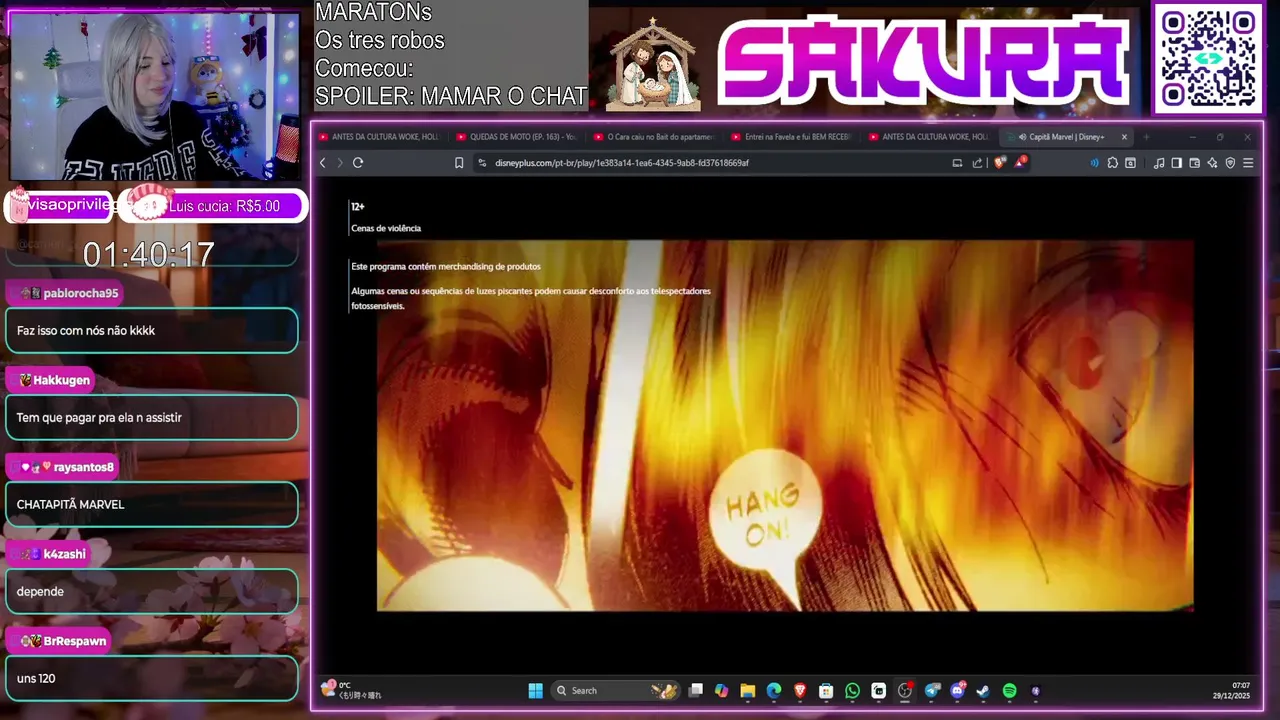The height and width of the screenshot is (720, 1280).
Task: Toggle the browser sidebar panel icon
Action: (x=1176, y=163)
